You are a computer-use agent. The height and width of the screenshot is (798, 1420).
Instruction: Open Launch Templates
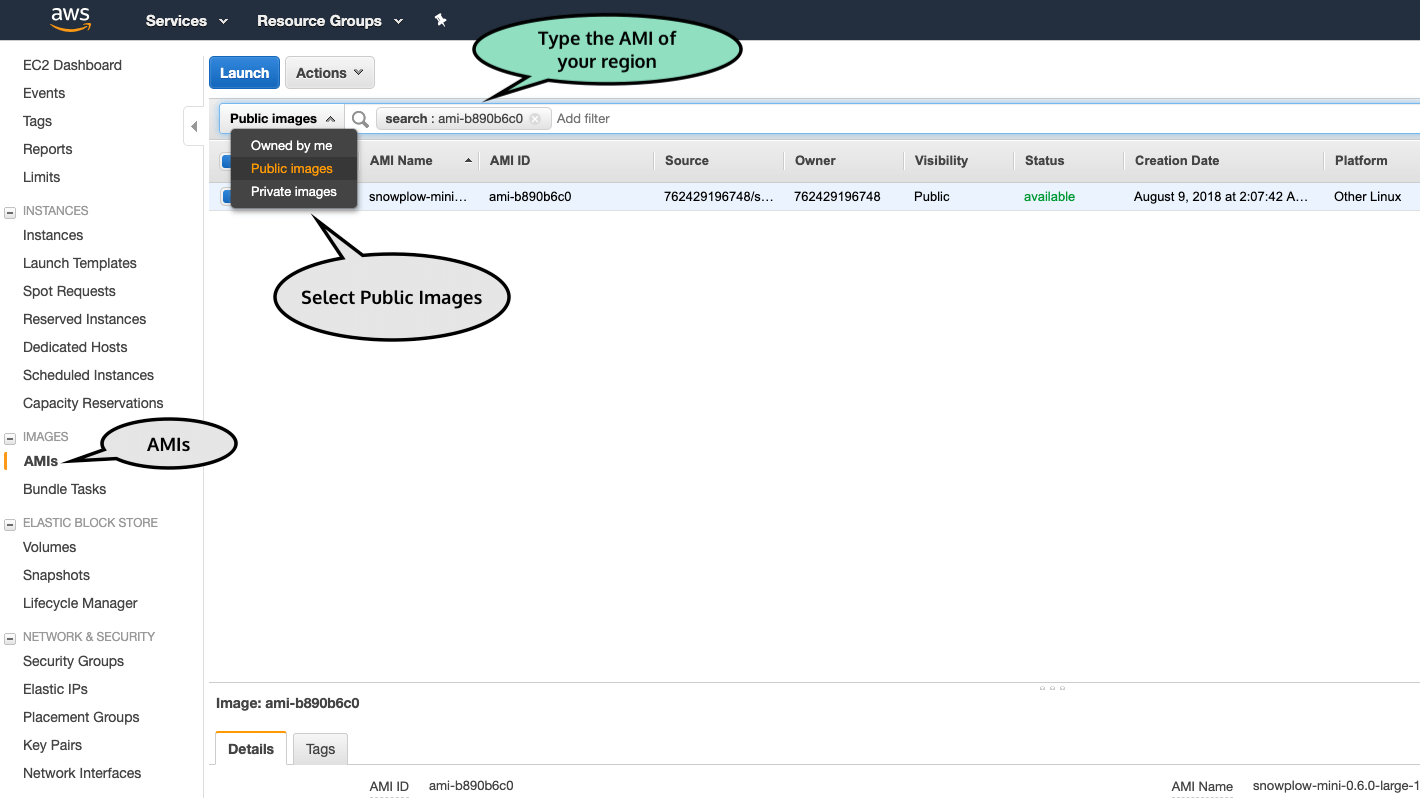(80, 263)
